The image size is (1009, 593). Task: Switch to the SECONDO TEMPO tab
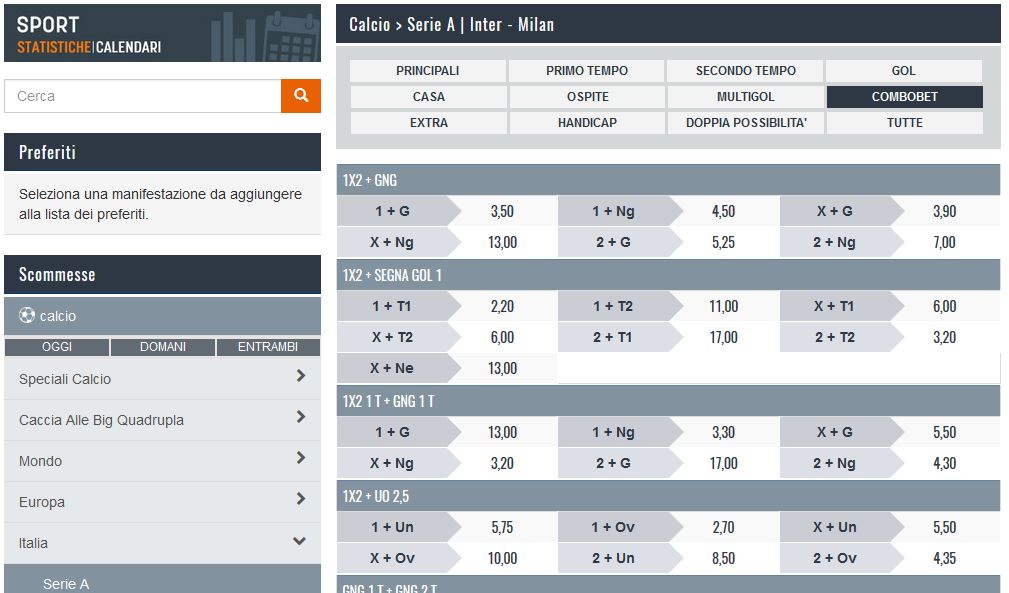click(746, 71)
